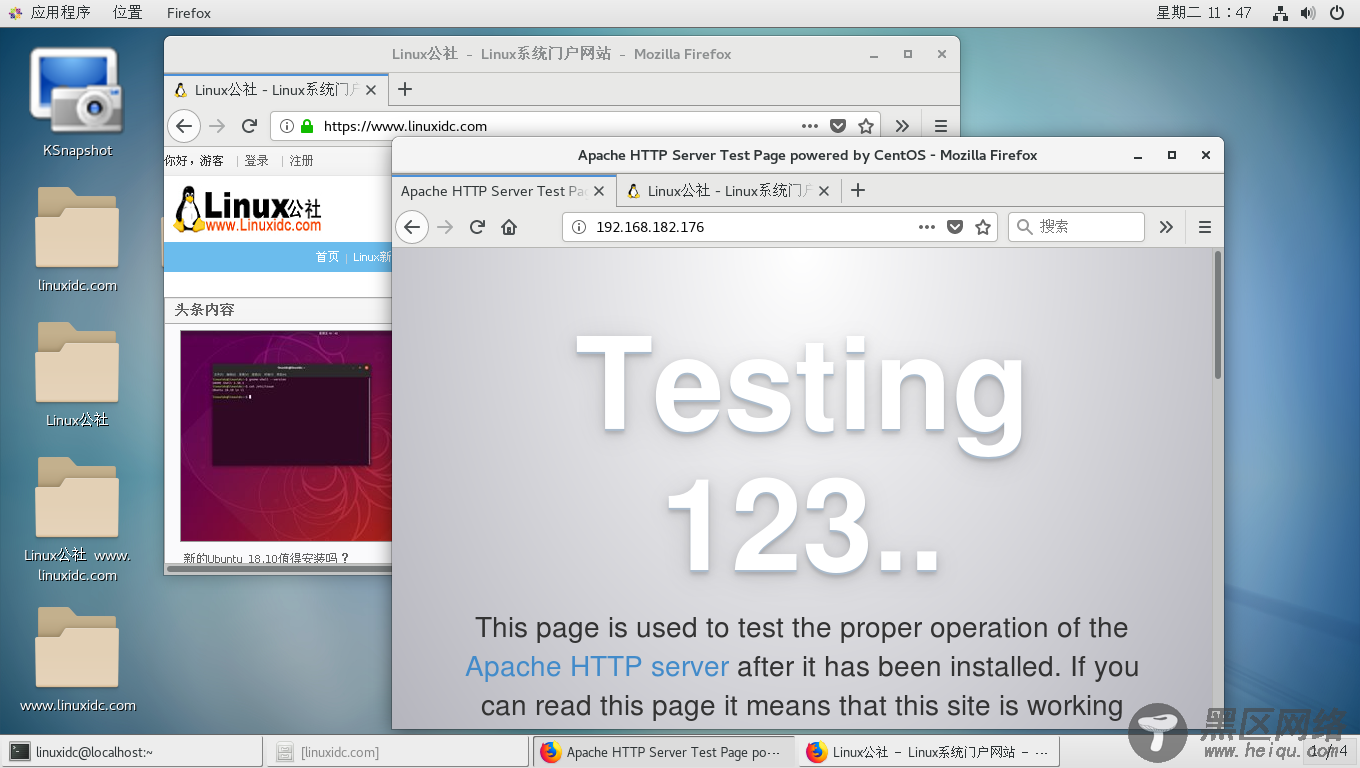
Task: Switch to the Apache HTTP Server Test Page taskbar item
Action: 663,752
